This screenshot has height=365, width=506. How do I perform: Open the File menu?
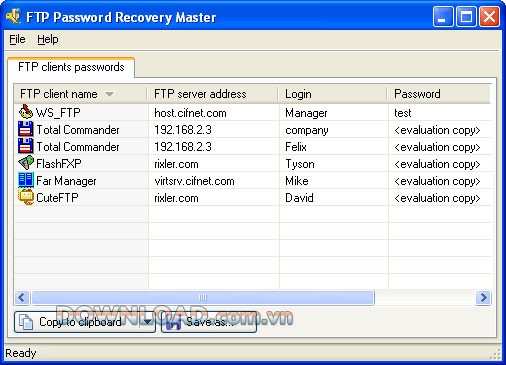(17, 39)
